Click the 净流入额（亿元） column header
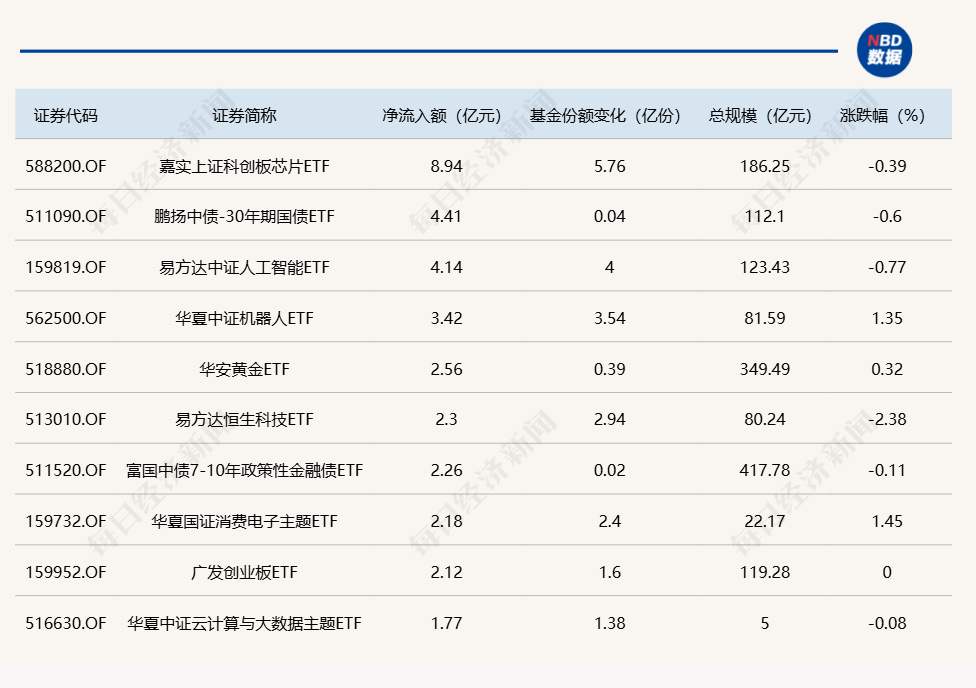Image resolution: width=976 pixels, height=688 pixels. [x=446, y=115]
